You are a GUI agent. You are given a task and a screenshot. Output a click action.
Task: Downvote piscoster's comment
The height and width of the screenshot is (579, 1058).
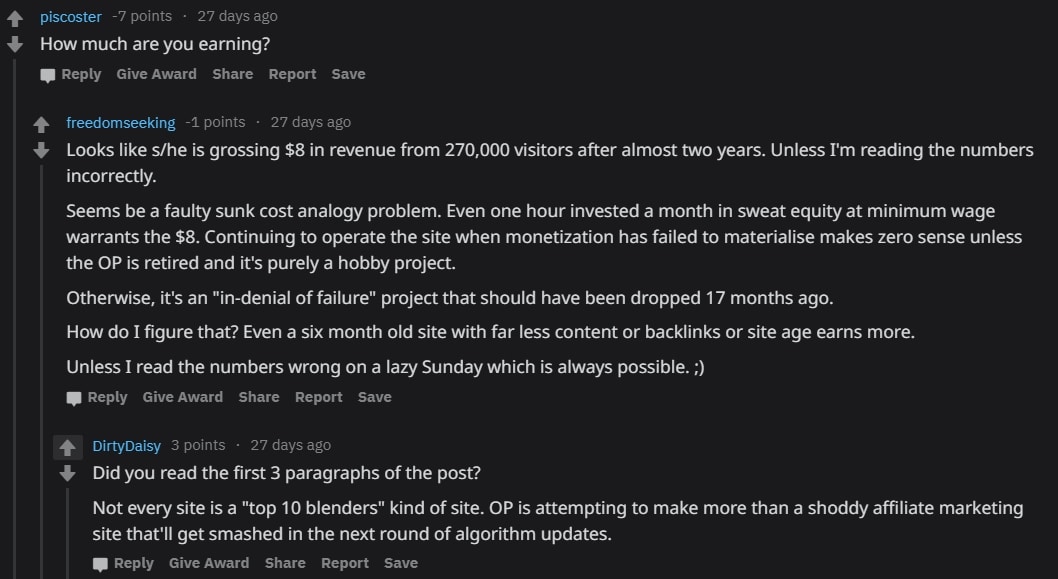click(x=15, y=45)
